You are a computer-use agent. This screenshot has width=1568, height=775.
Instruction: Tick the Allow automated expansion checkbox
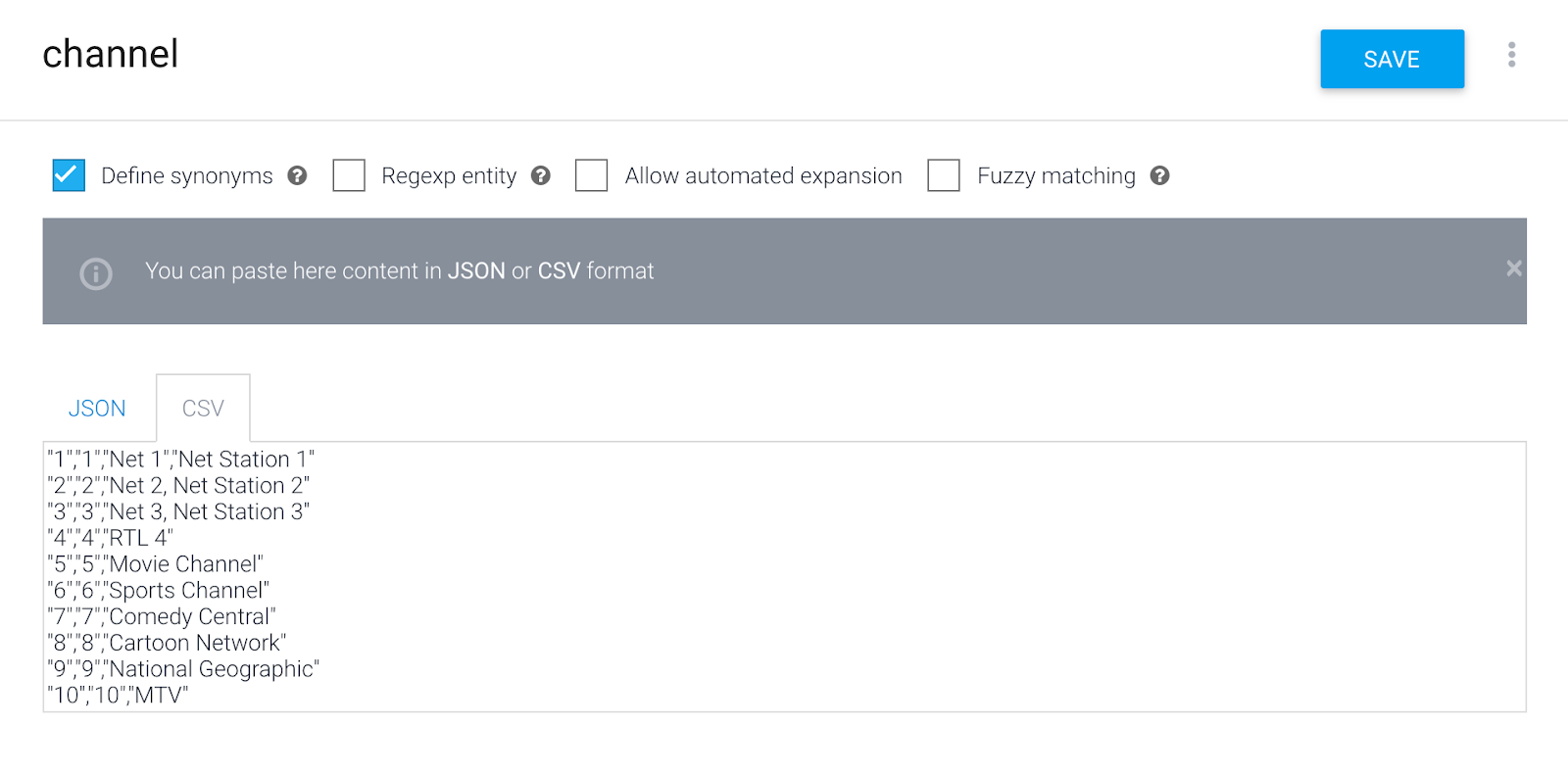point(591,175)
